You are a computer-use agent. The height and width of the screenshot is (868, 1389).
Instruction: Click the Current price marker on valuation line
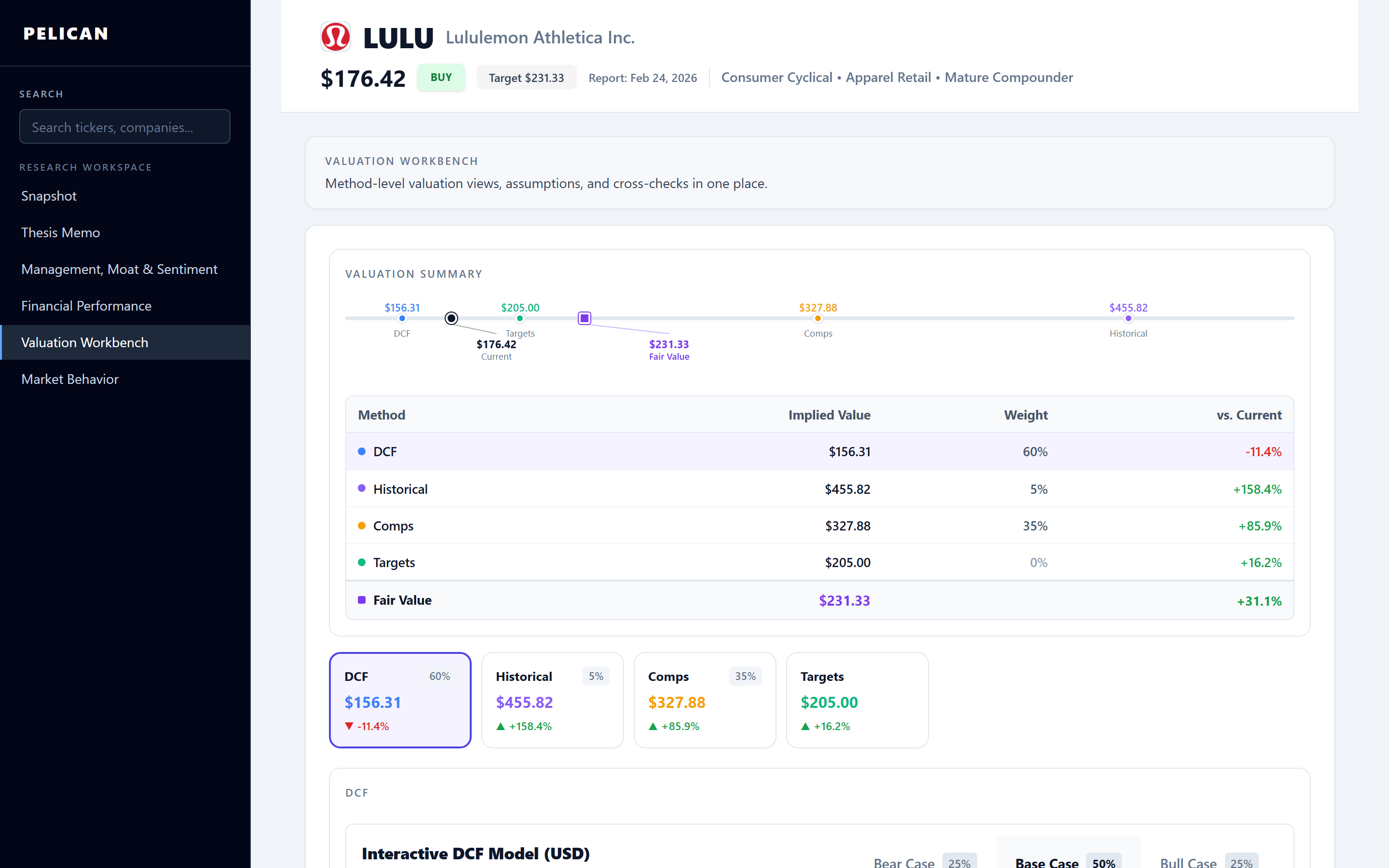pyautogui.click(x=451, y=318)
